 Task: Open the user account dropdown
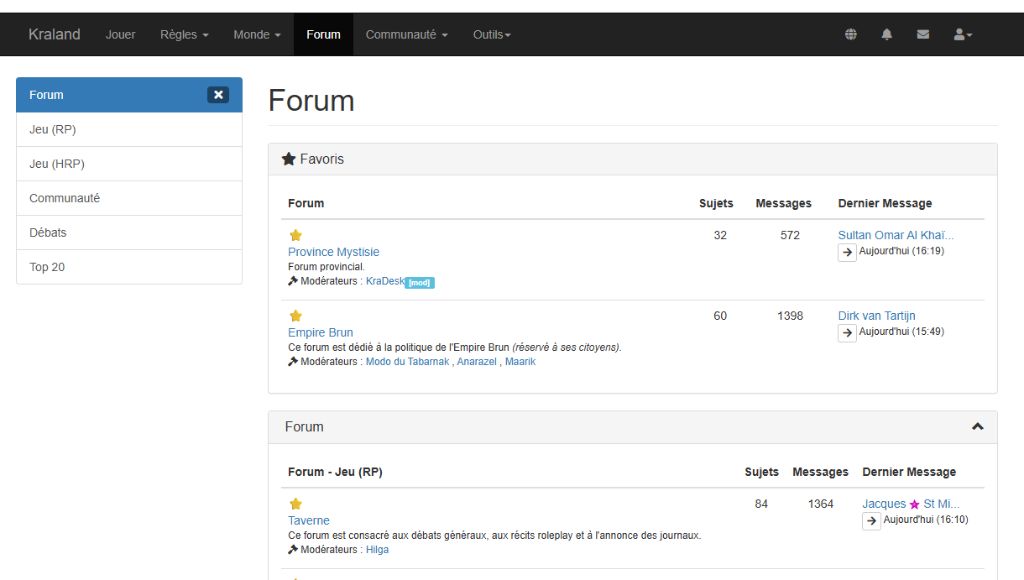click(963, 34)
